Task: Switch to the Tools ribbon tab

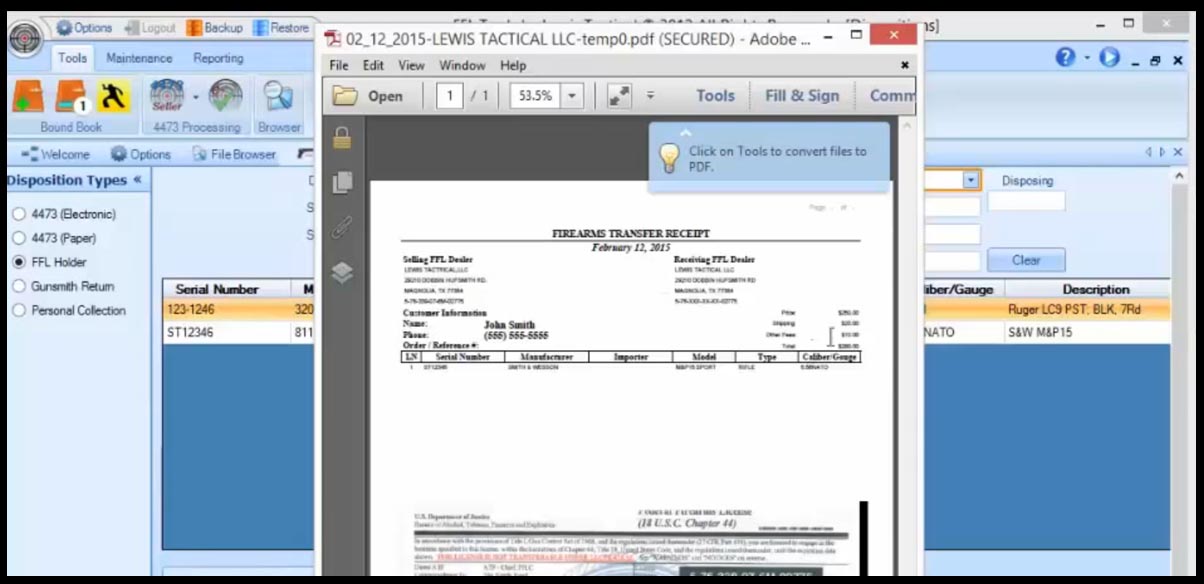Action: click(72, 58)
